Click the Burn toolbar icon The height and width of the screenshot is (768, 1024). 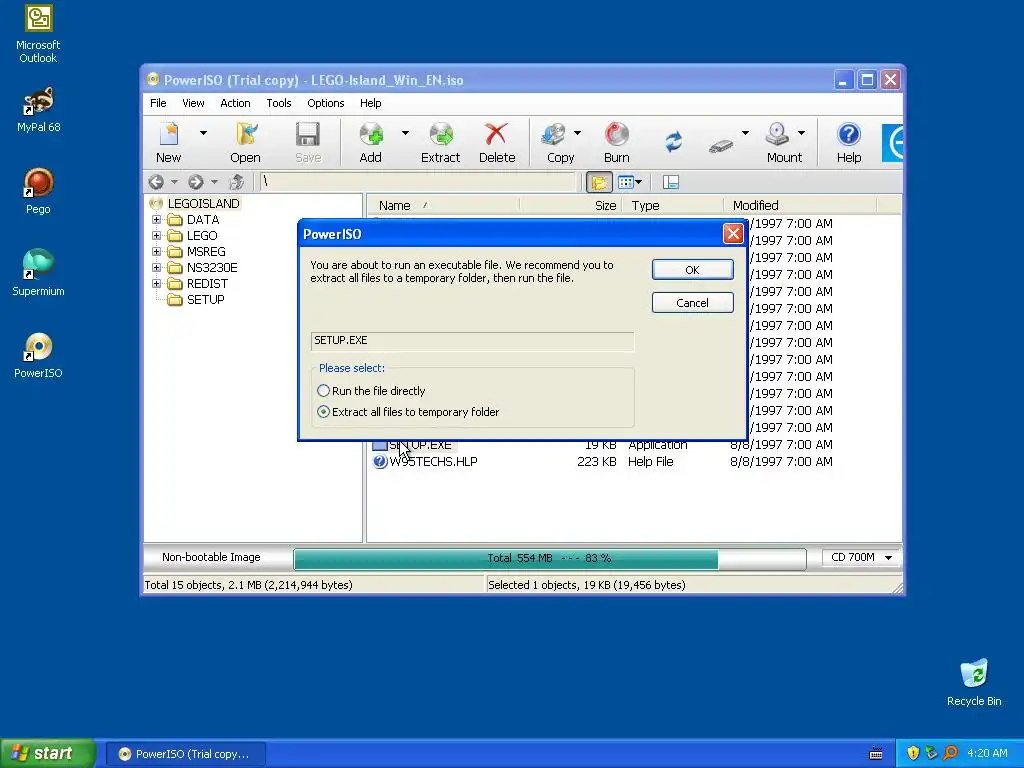point(616,134)
